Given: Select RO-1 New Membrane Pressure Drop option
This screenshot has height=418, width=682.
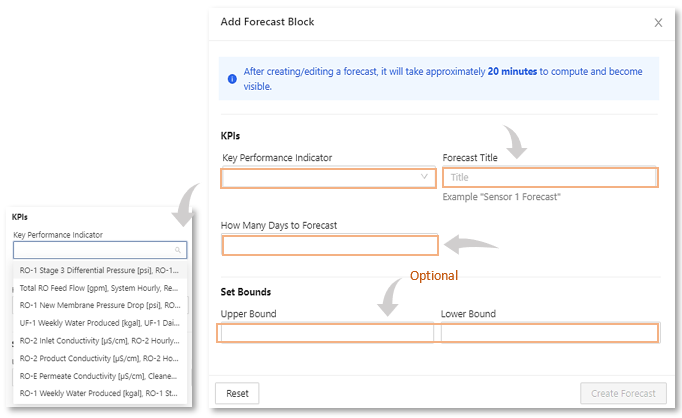Looking at the screenshot, I should click(x=99, y=305).
